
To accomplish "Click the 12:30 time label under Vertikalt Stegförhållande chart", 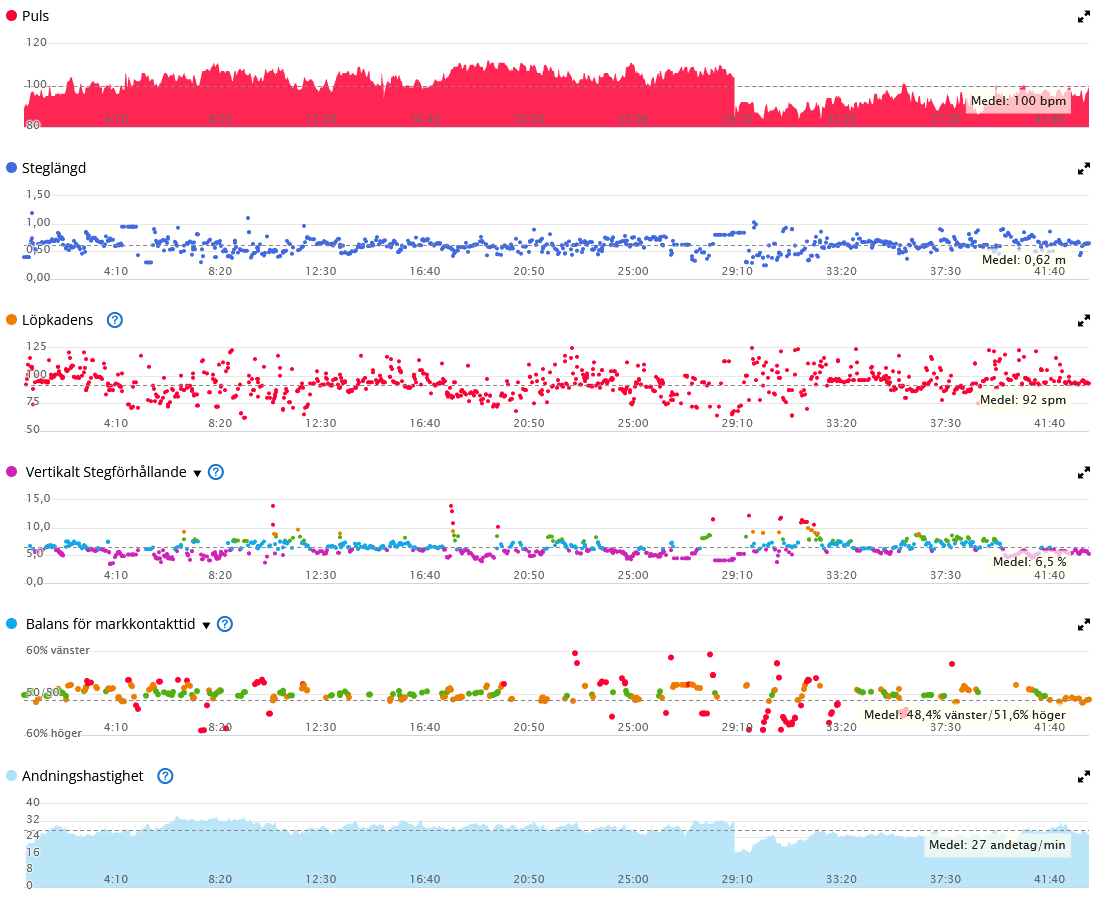I will tap(320, 575).
